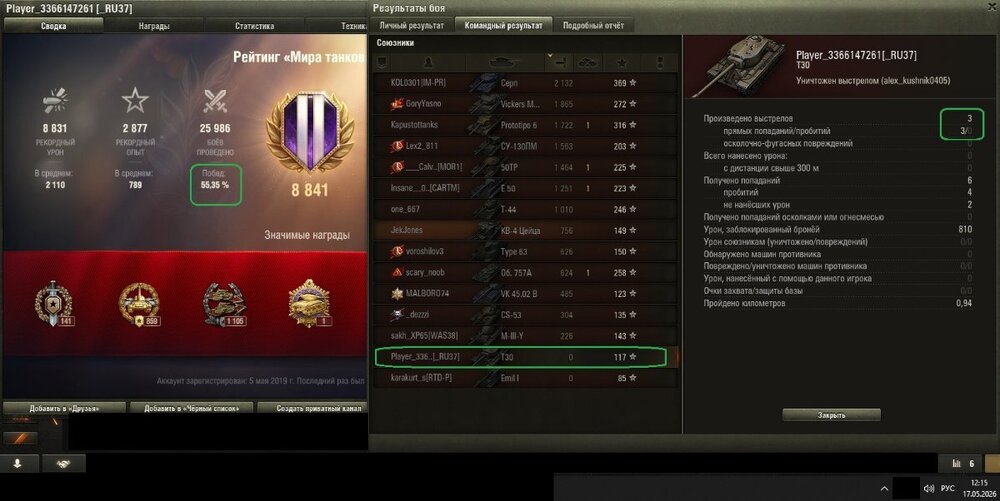Select the medal with count 141
This screenshot has width=1000, height=501.
point(54,303)
